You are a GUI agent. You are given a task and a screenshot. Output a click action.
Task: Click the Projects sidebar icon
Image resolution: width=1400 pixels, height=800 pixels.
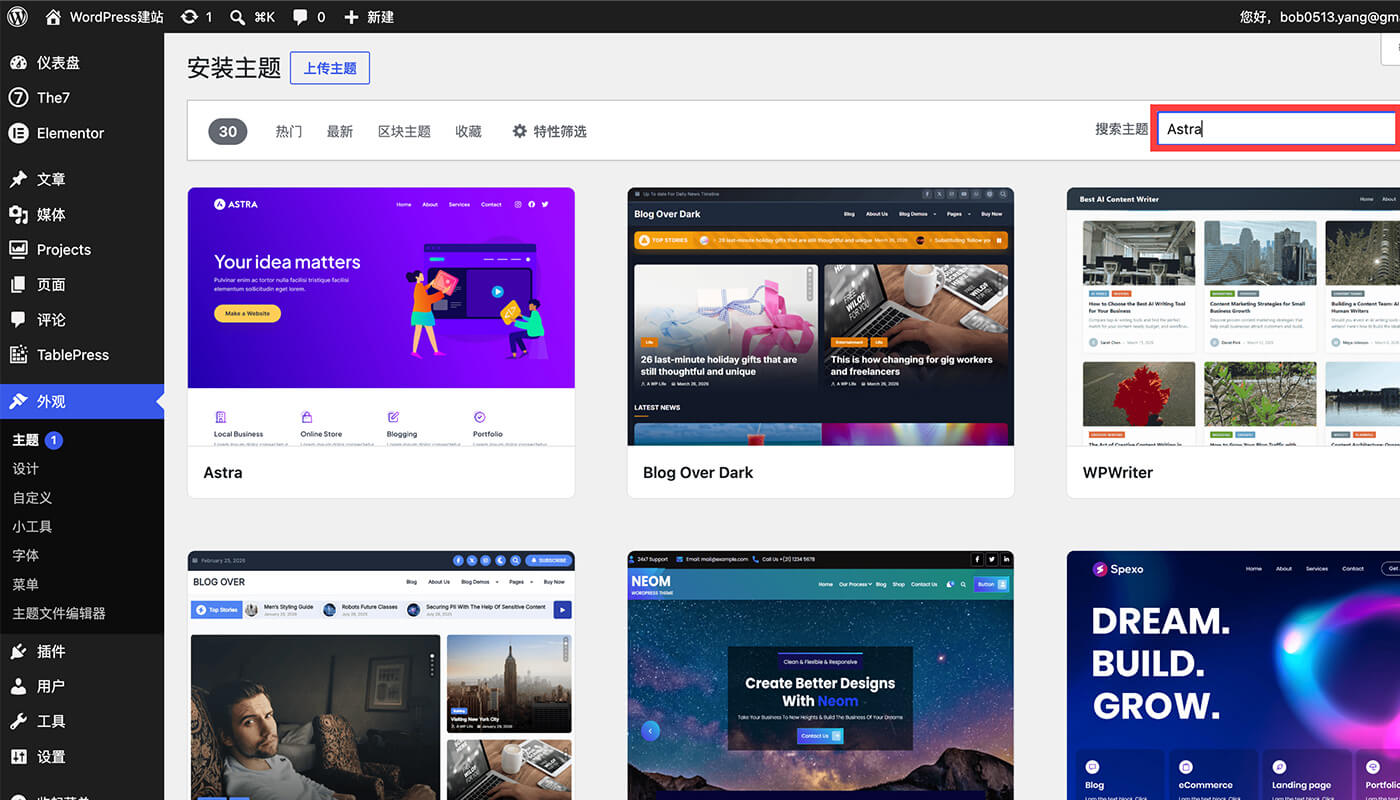[x=18, y=249]
